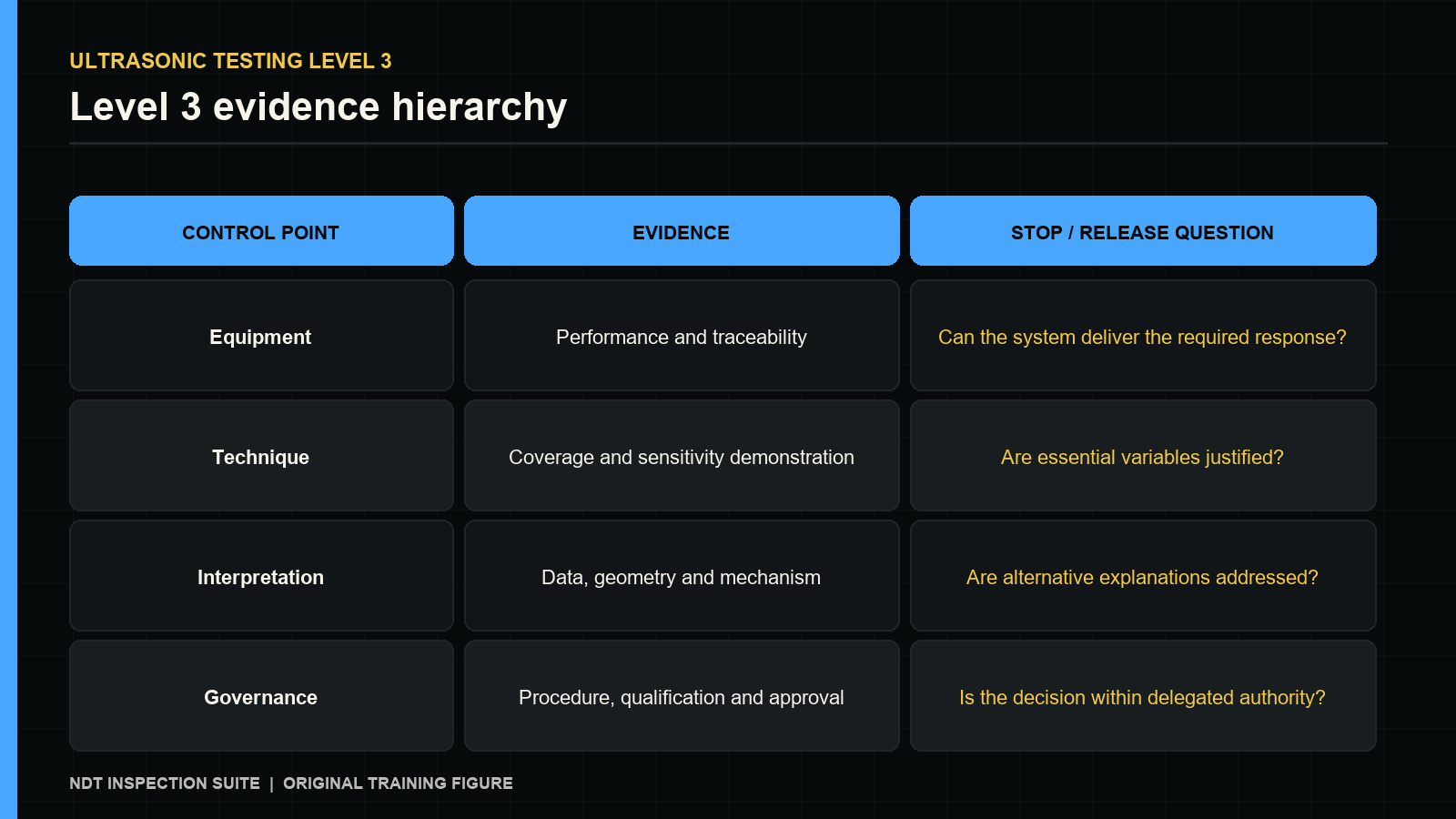Image resolution: width=1456 pixels, height=819 pixels.
Task: Select 'Is the decision within delegated authority?'
Action: [x=1143, y=696]
